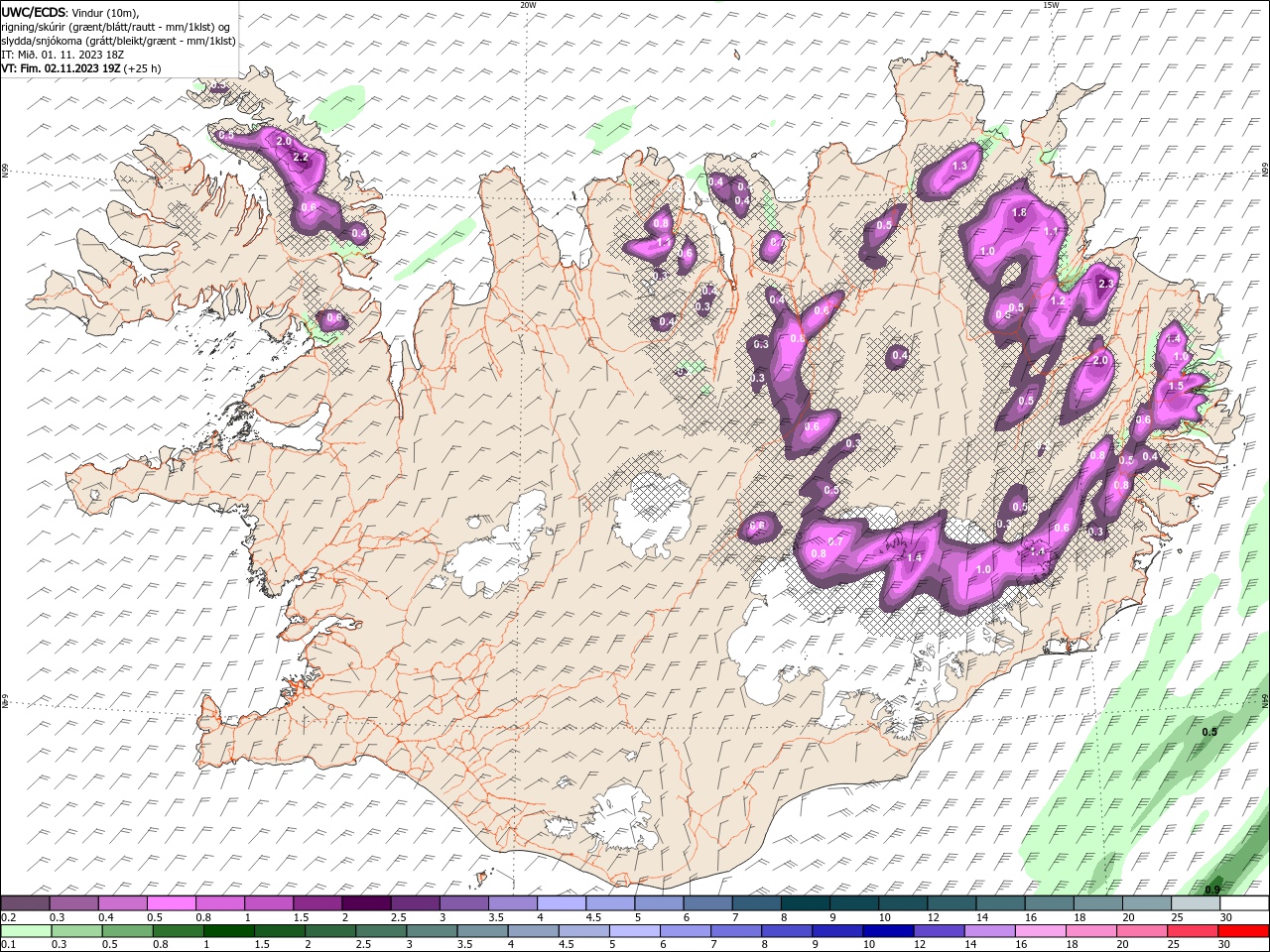
Task: Click the rain legend swatch labeled 7
Action: pyautogui.click(x=735, y=931)
